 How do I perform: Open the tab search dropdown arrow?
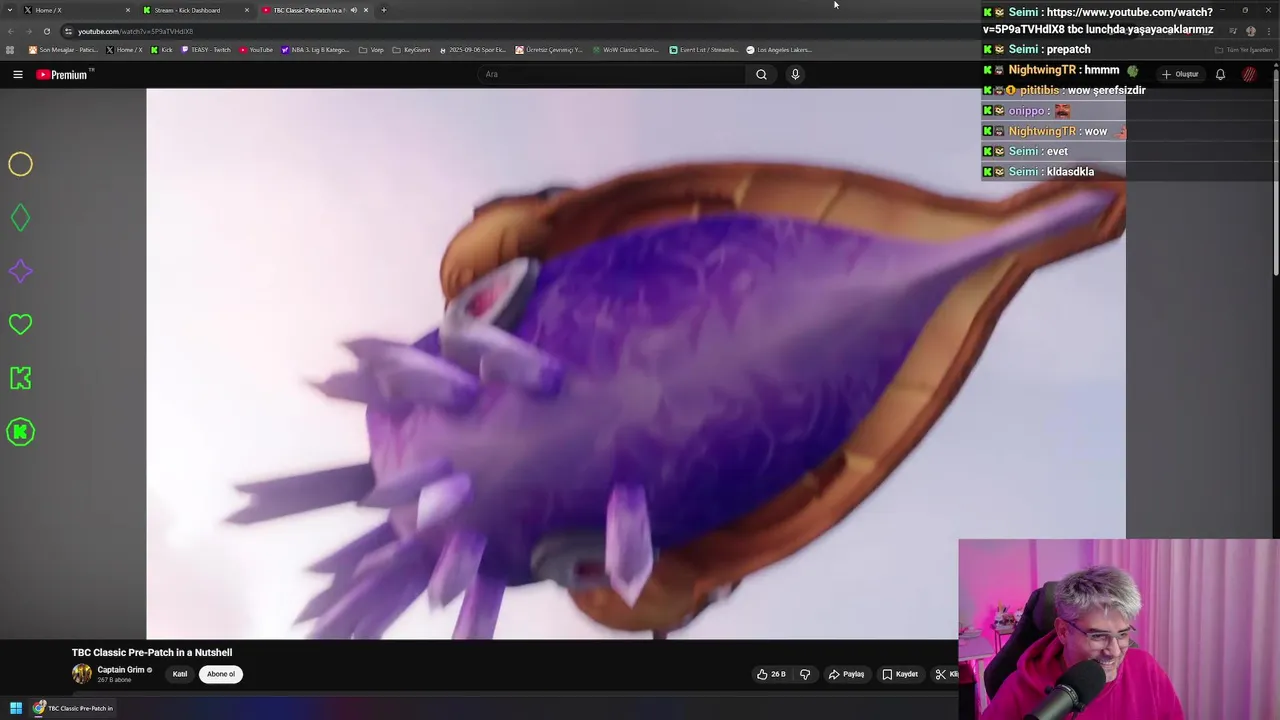[9, 10]
